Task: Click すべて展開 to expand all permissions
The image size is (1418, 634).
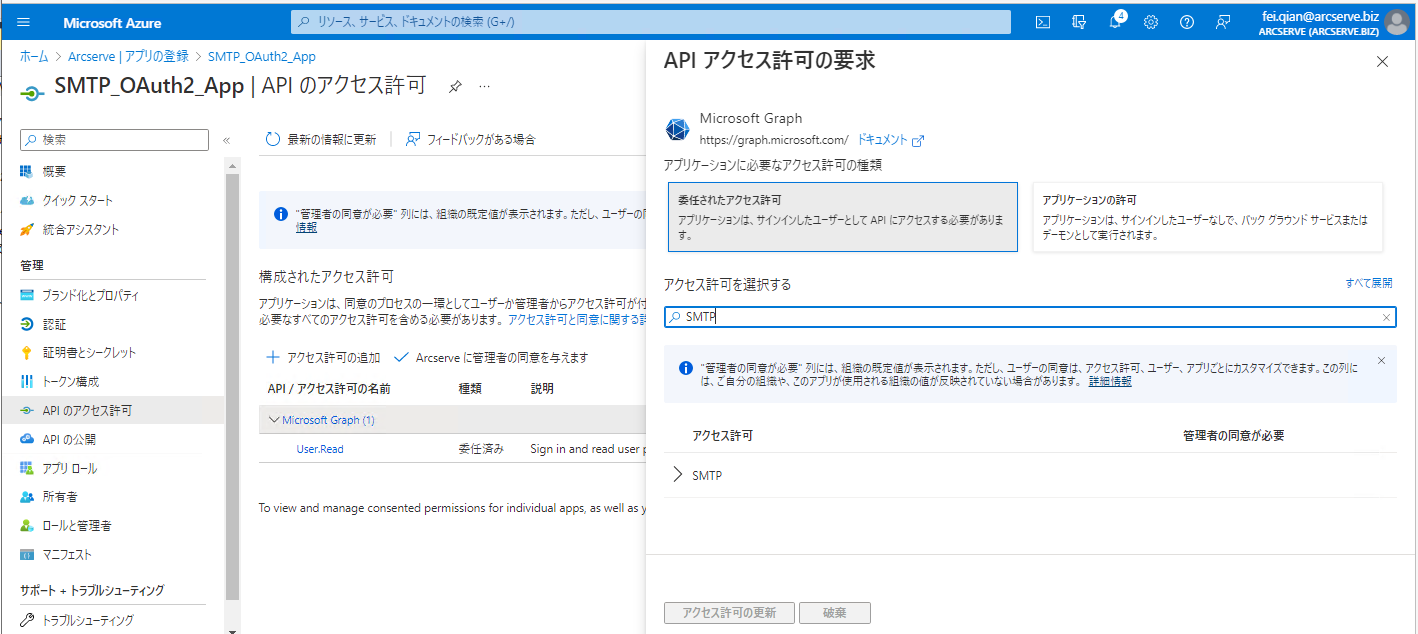Action: [1369, 284]
